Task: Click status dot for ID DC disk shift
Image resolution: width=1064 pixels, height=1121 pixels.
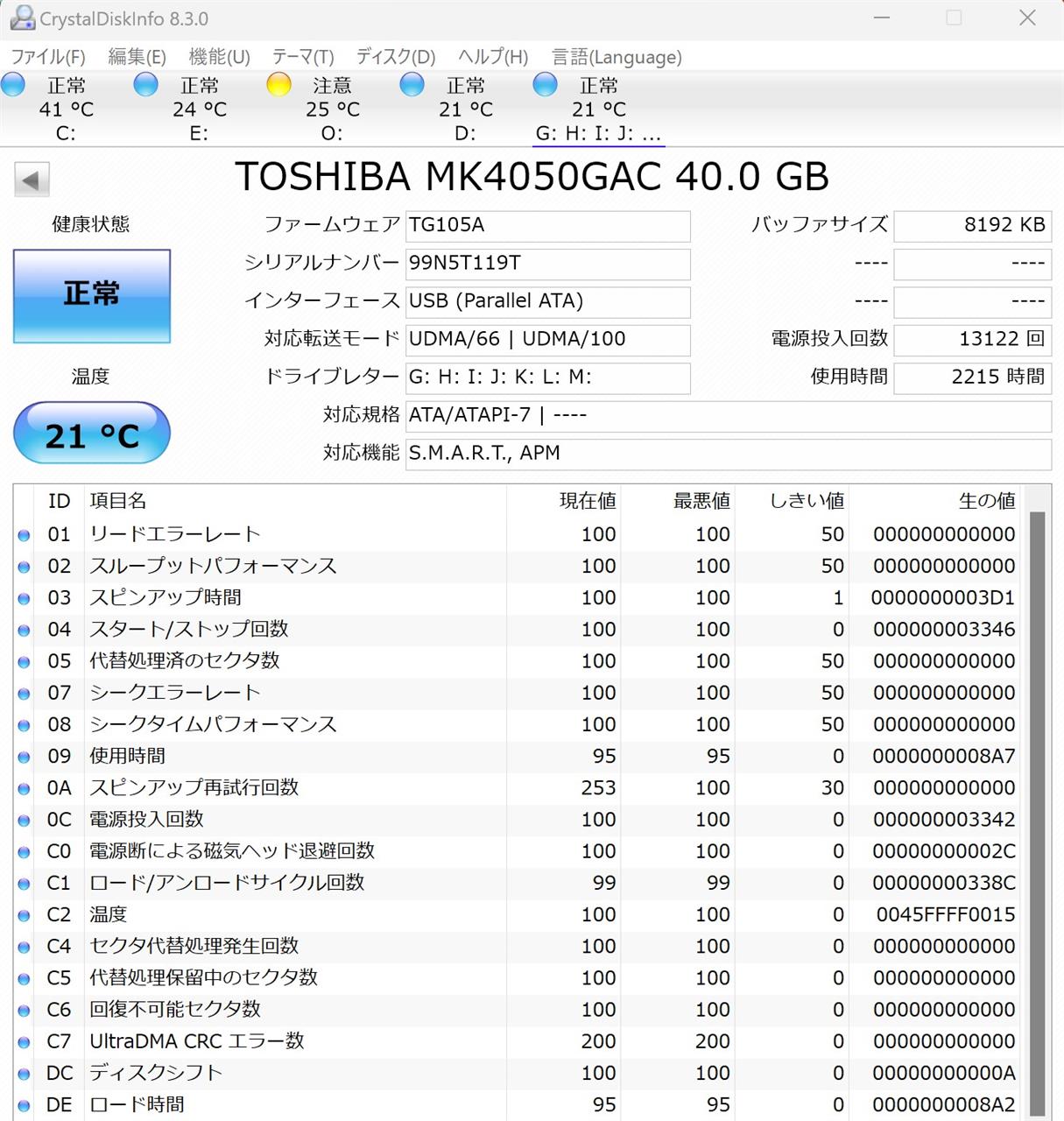Action: (24, 1074)
